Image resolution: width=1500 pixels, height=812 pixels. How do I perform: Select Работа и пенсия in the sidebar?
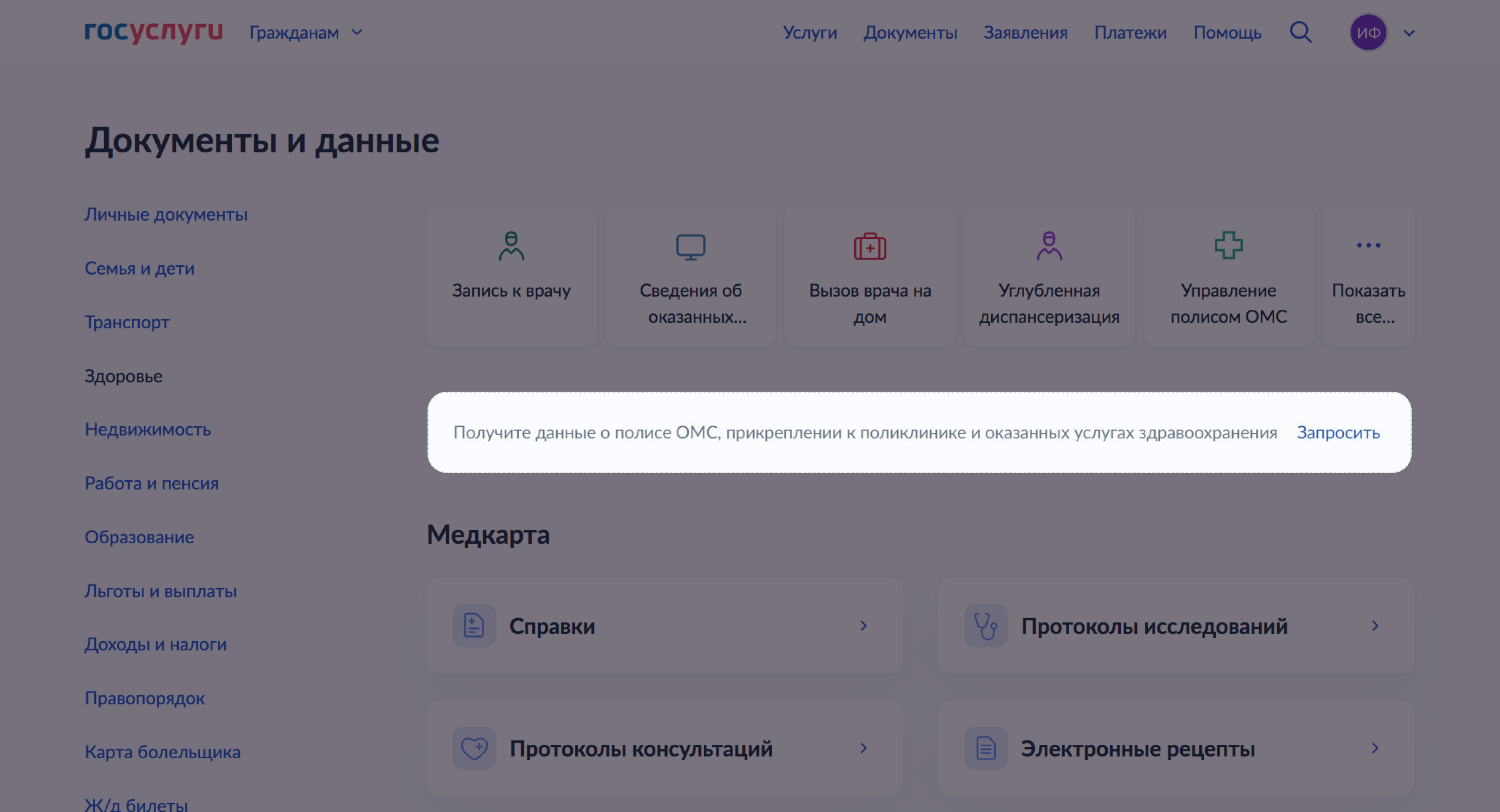point(151,484)
